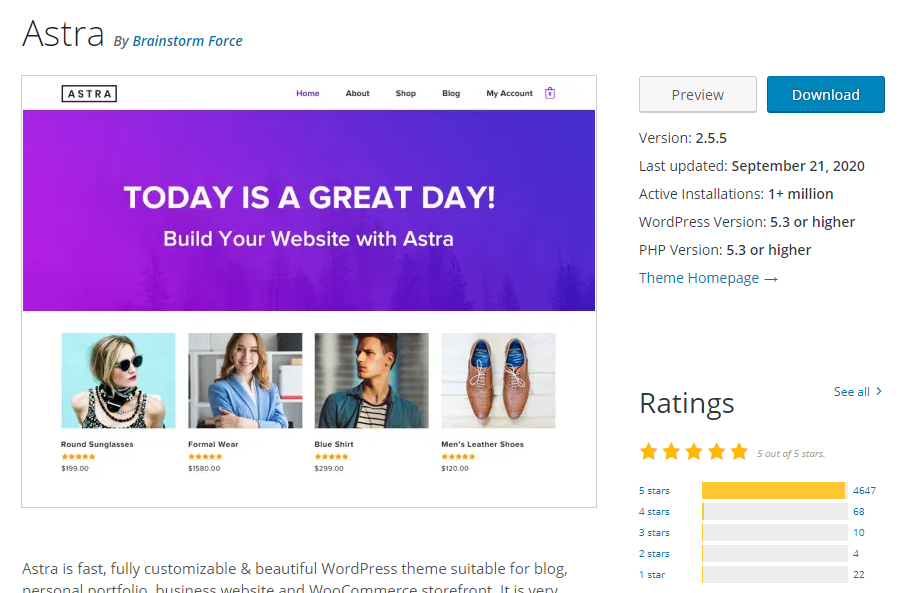900x593 pixels.
Task: Open the 2 stars ratings link
Action: [x=654, y=554]
